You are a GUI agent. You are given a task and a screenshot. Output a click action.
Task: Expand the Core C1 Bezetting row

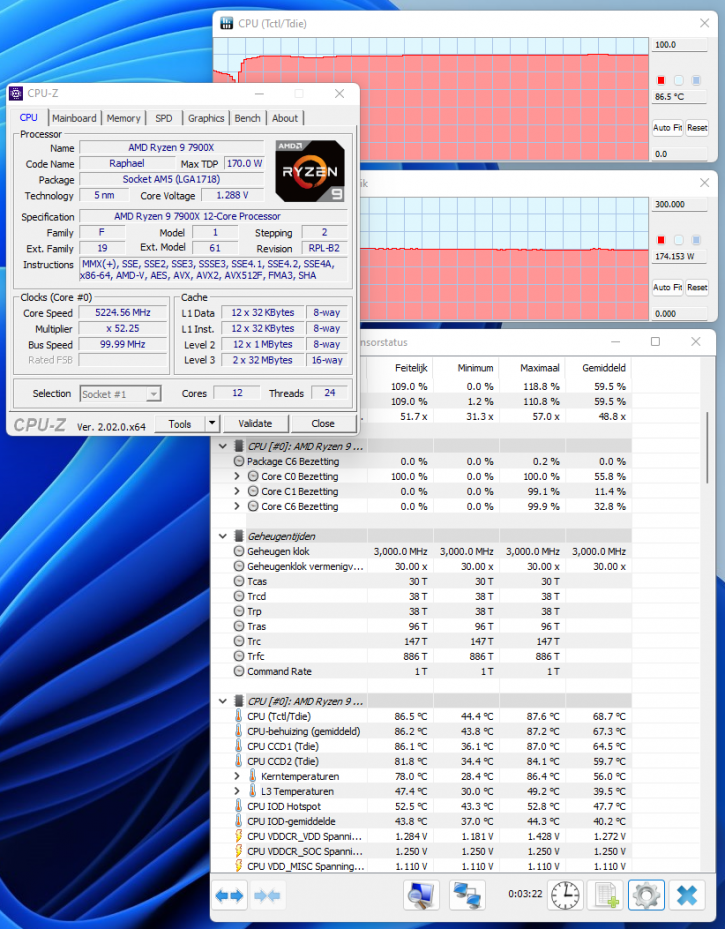(x=237, y=491)
